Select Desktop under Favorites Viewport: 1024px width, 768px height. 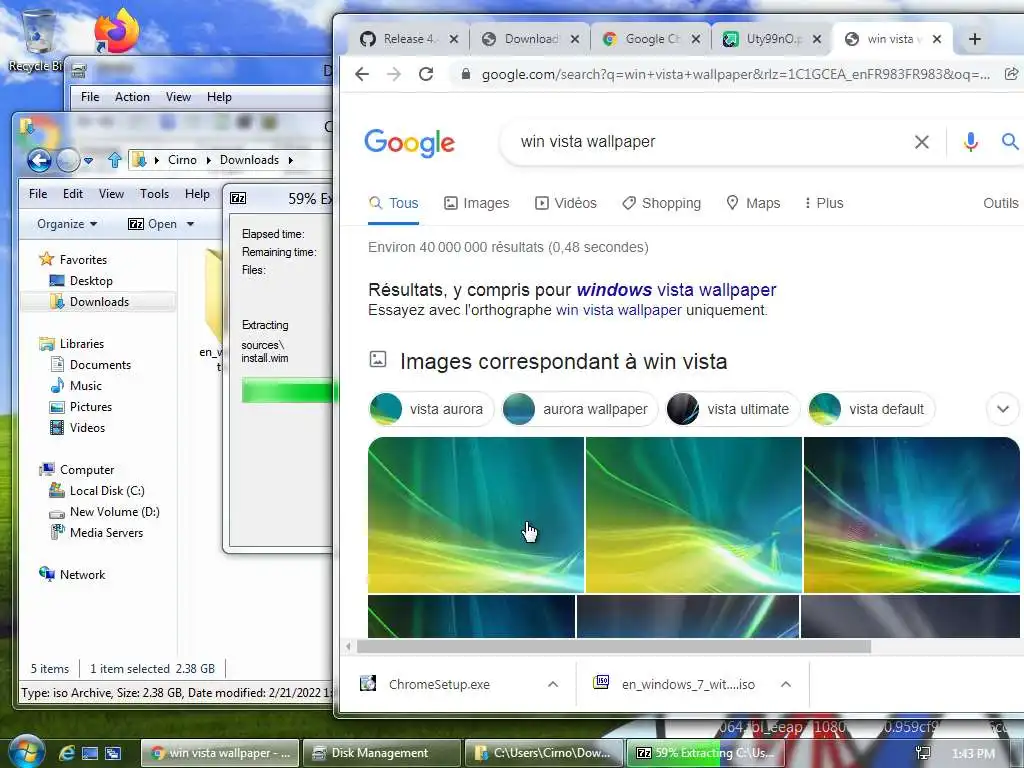(91, 281)
